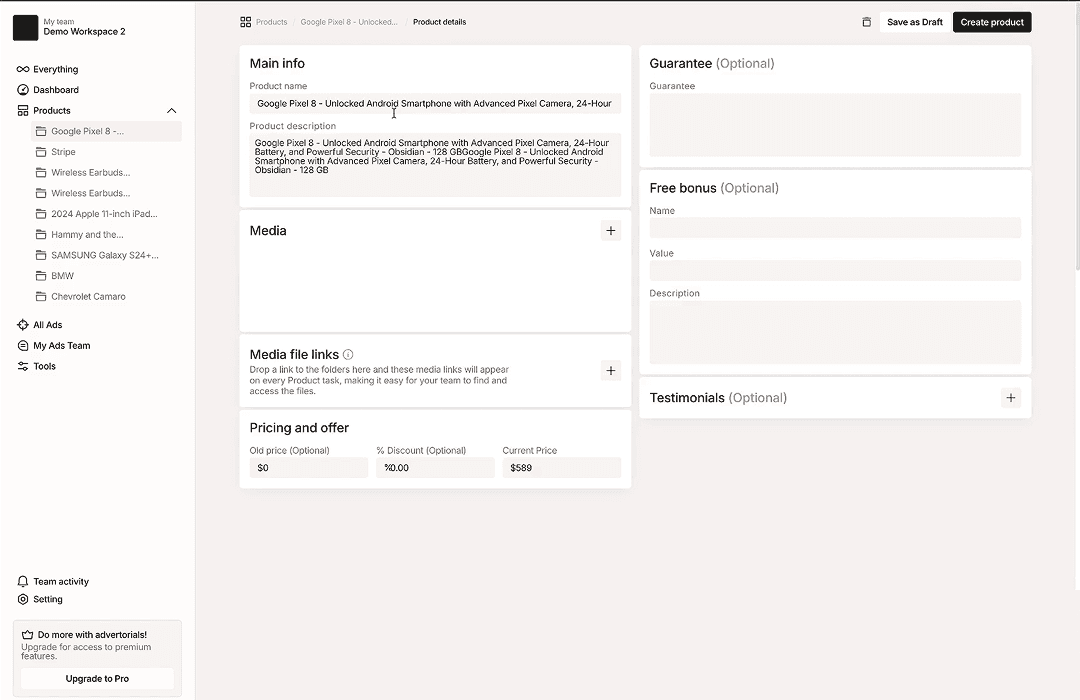
Task: Click the info icon beside Media file links
Action: (x=348, y=355)
